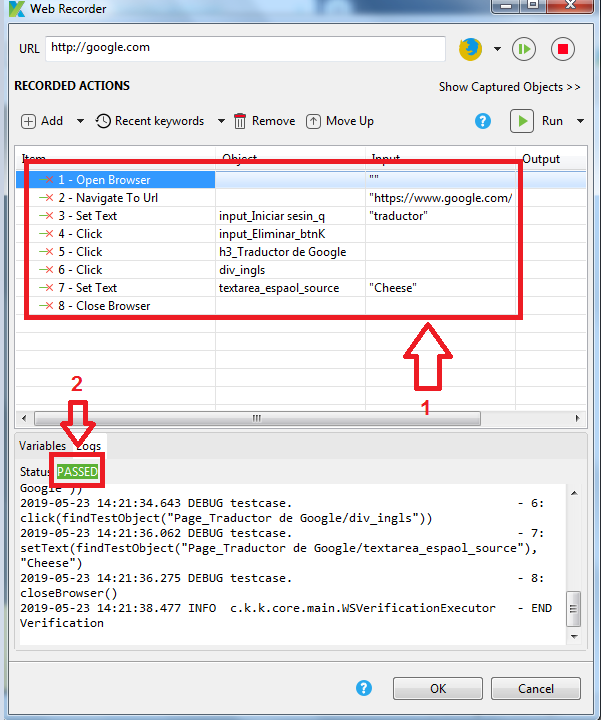This screenshot has width=601, height=720.
Task: Expand the Recent keywords dropdown arrow
Action: 221,121
